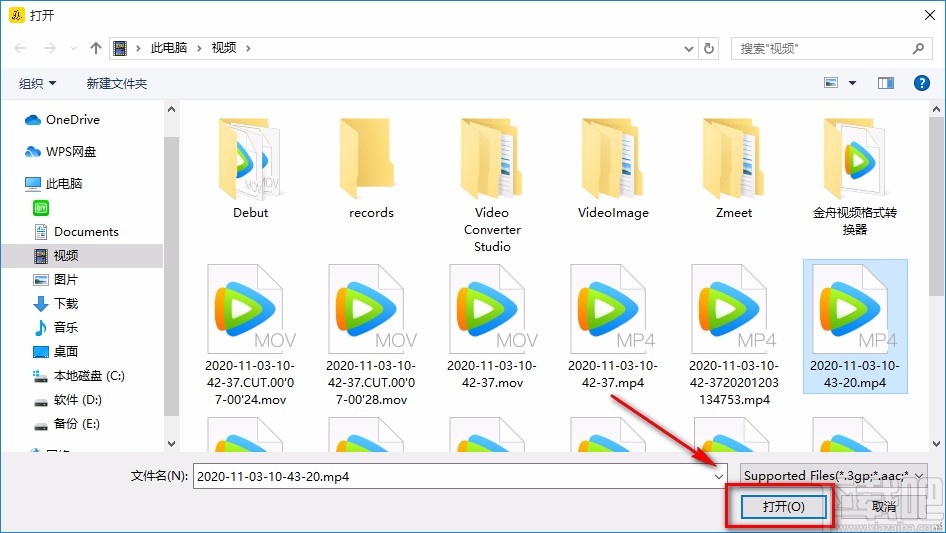Select the Video Converter Studio folder
946x533 pixels.
click(x=492, y=185)
